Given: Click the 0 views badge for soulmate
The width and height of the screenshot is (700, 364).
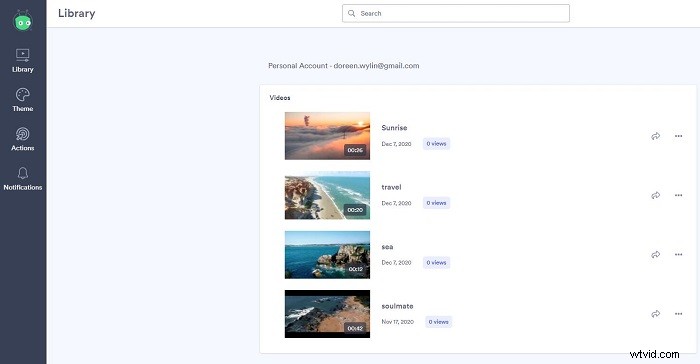Looking at the screenshot, I should coord(438,322).
